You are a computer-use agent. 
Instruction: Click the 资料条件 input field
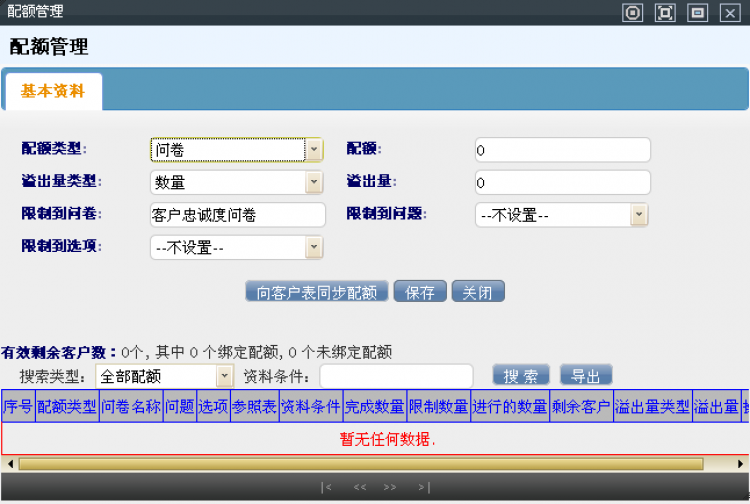click(x=396, y=376)
